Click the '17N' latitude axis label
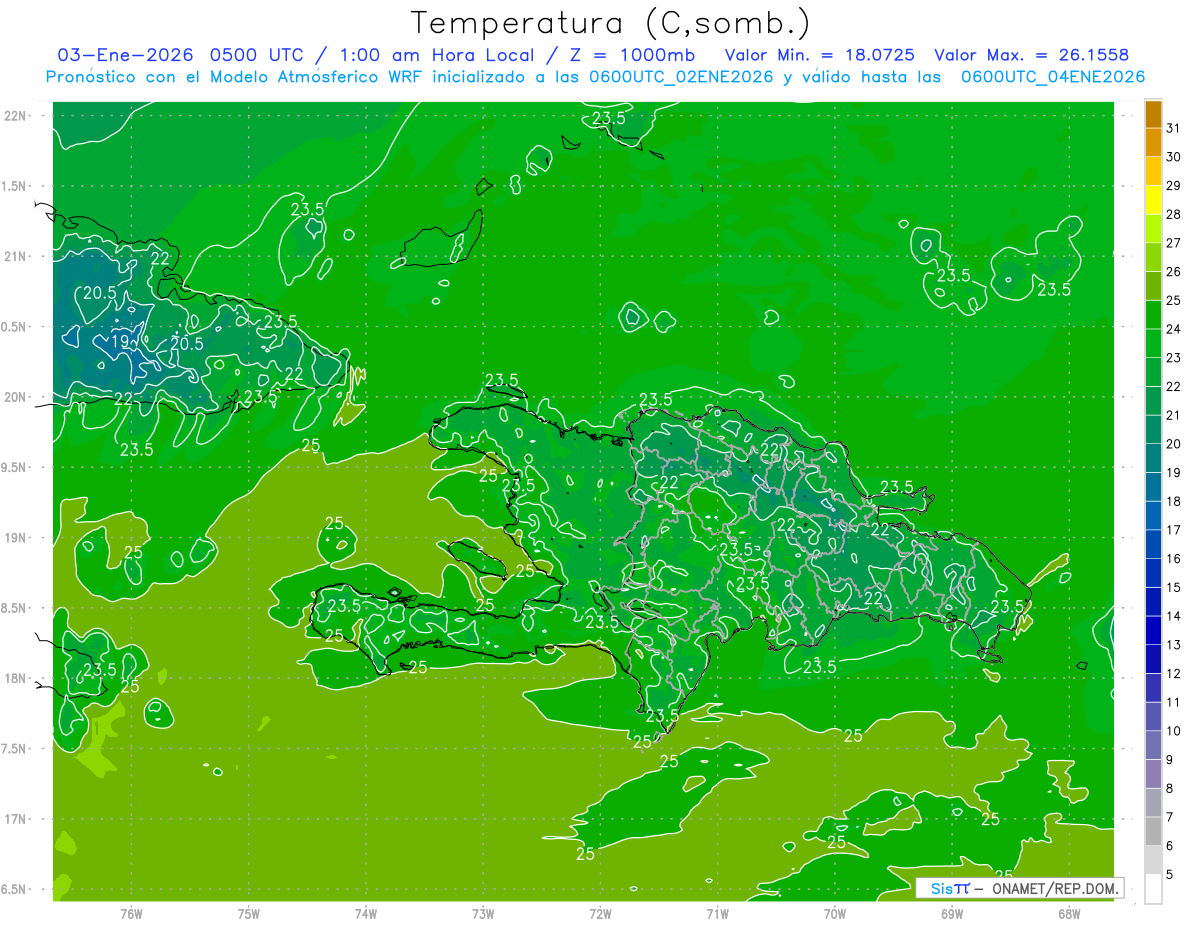 click(x=16, y=819)
